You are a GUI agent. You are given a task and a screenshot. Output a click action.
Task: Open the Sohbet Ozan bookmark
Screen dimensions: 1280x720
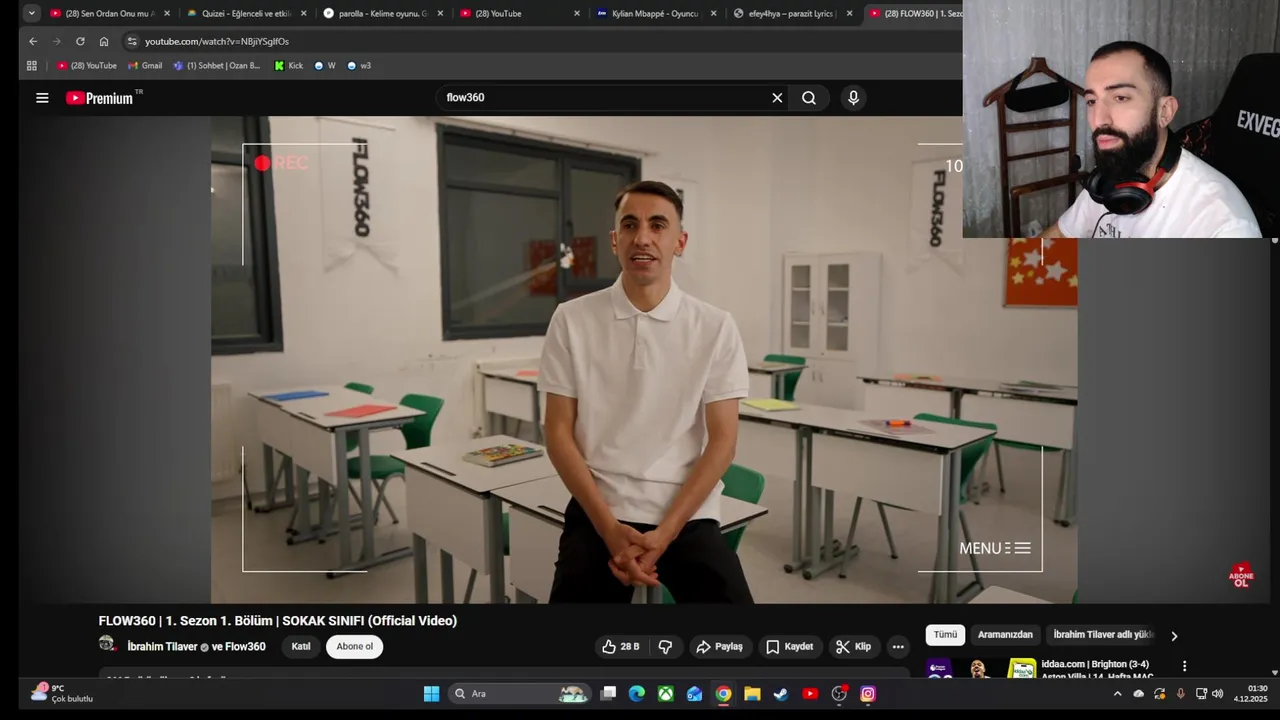(x=216, y=66)
